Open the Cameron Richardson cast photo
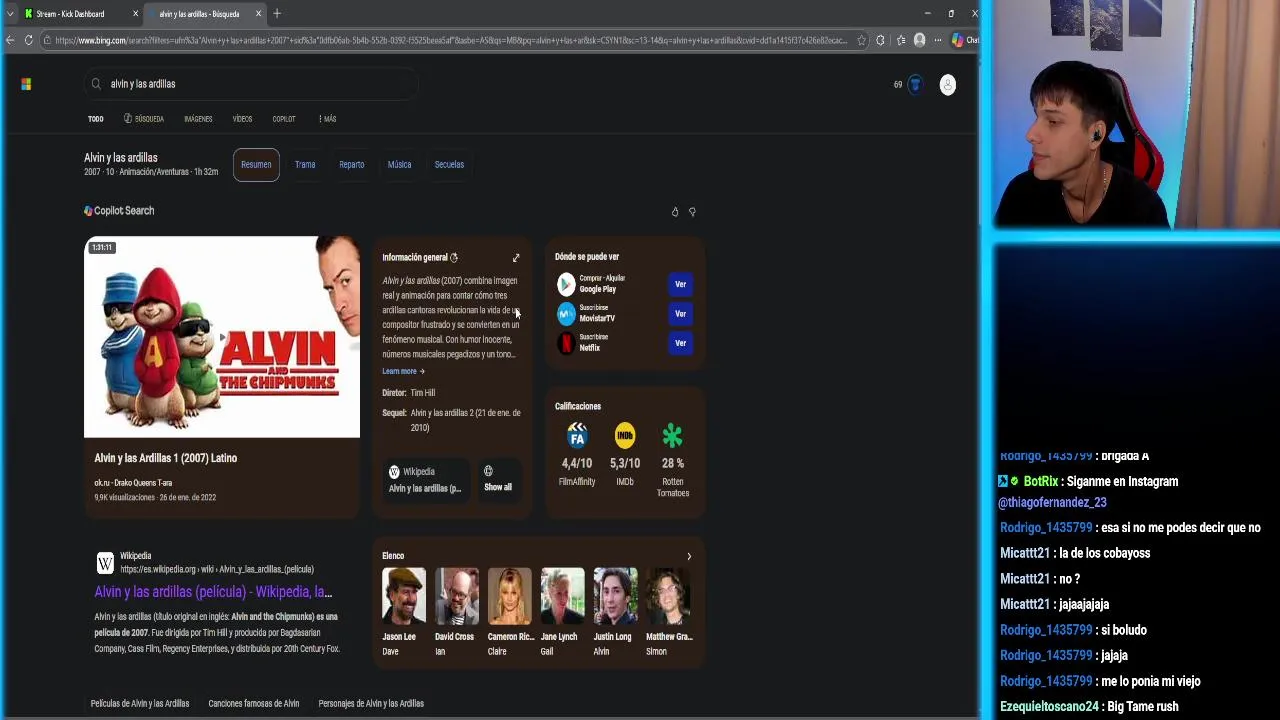 [x=509, y=596]
